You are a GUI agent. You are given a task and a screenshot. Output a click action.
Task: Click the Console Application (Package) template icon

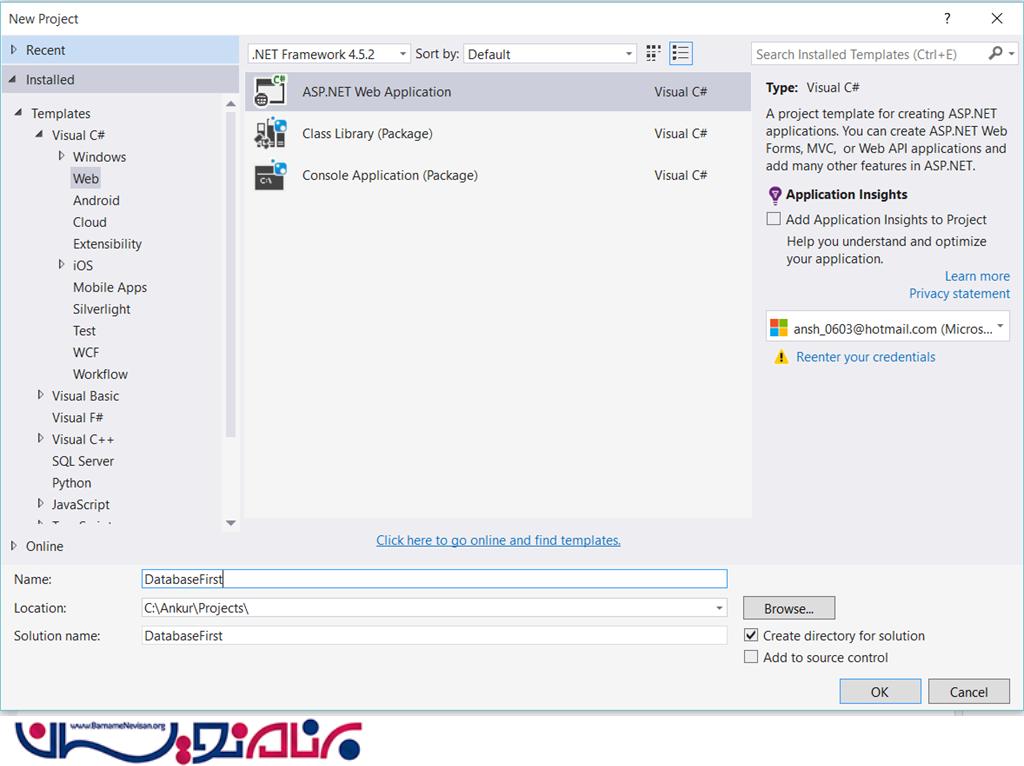tap(270, 176)
